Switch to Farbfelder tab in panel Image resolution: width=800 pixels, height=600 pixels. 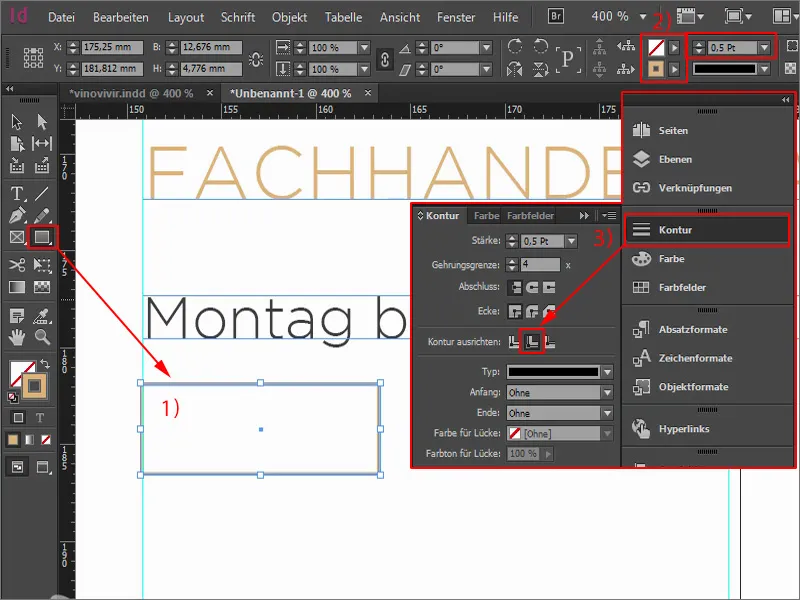pos(531,216)
